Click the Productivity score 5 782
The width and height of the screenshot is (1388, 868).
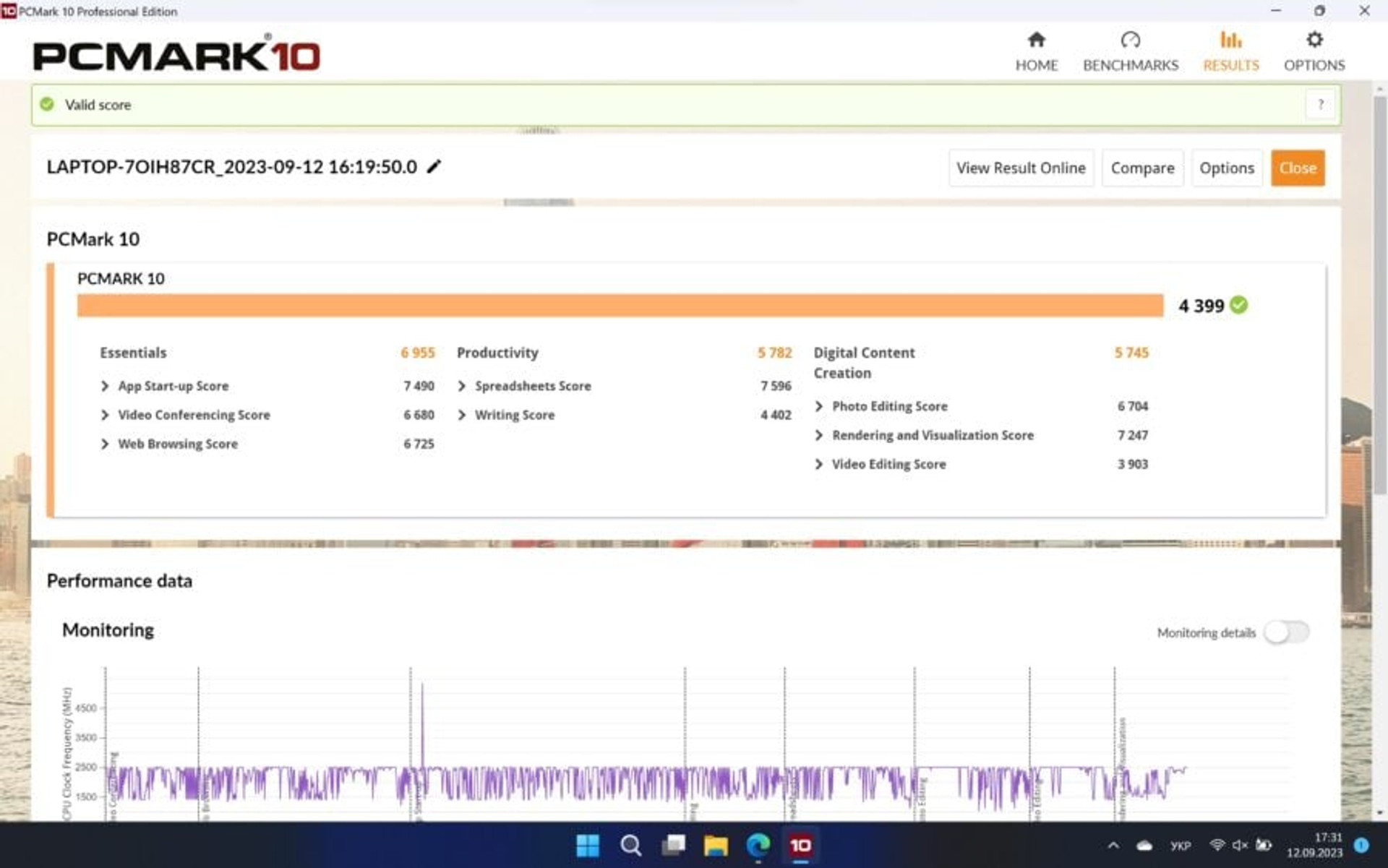tap(774, 353)
